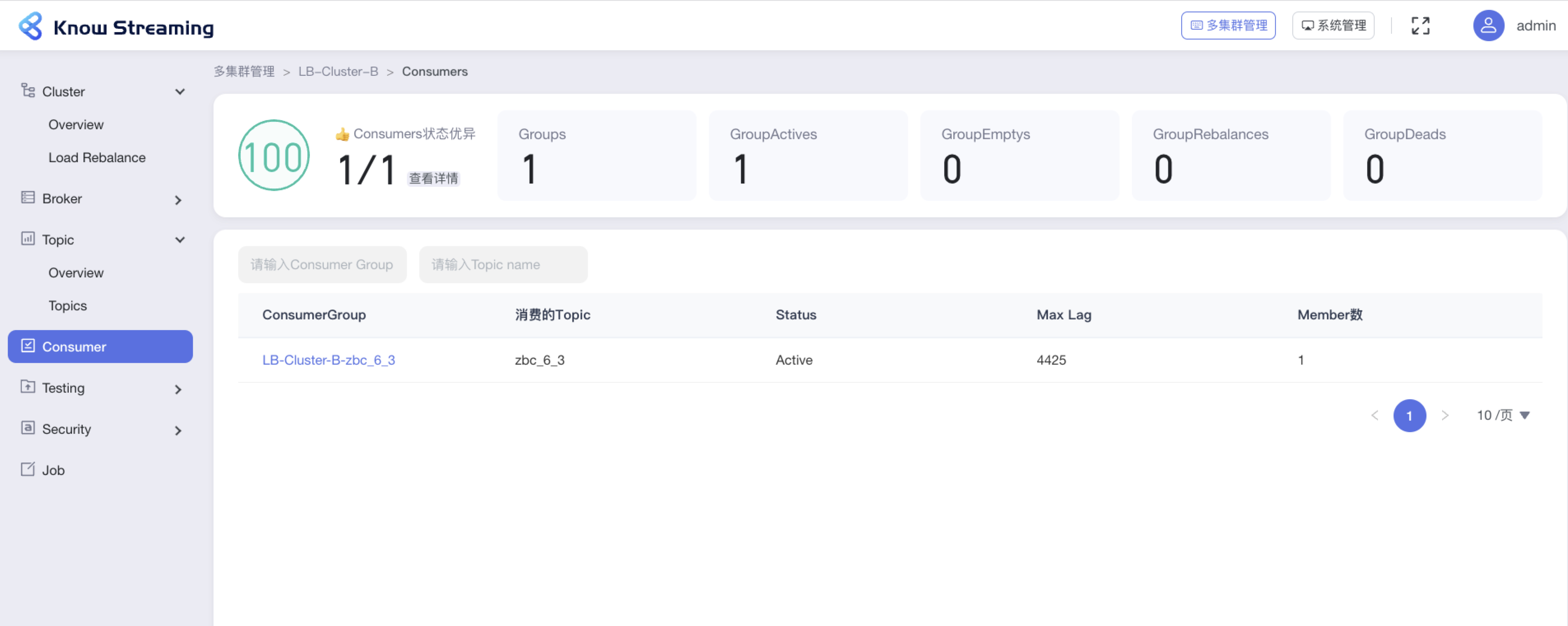Open Load Rebalance under Cluster
Screen dimensions: 1568x626
coord(97,157)
